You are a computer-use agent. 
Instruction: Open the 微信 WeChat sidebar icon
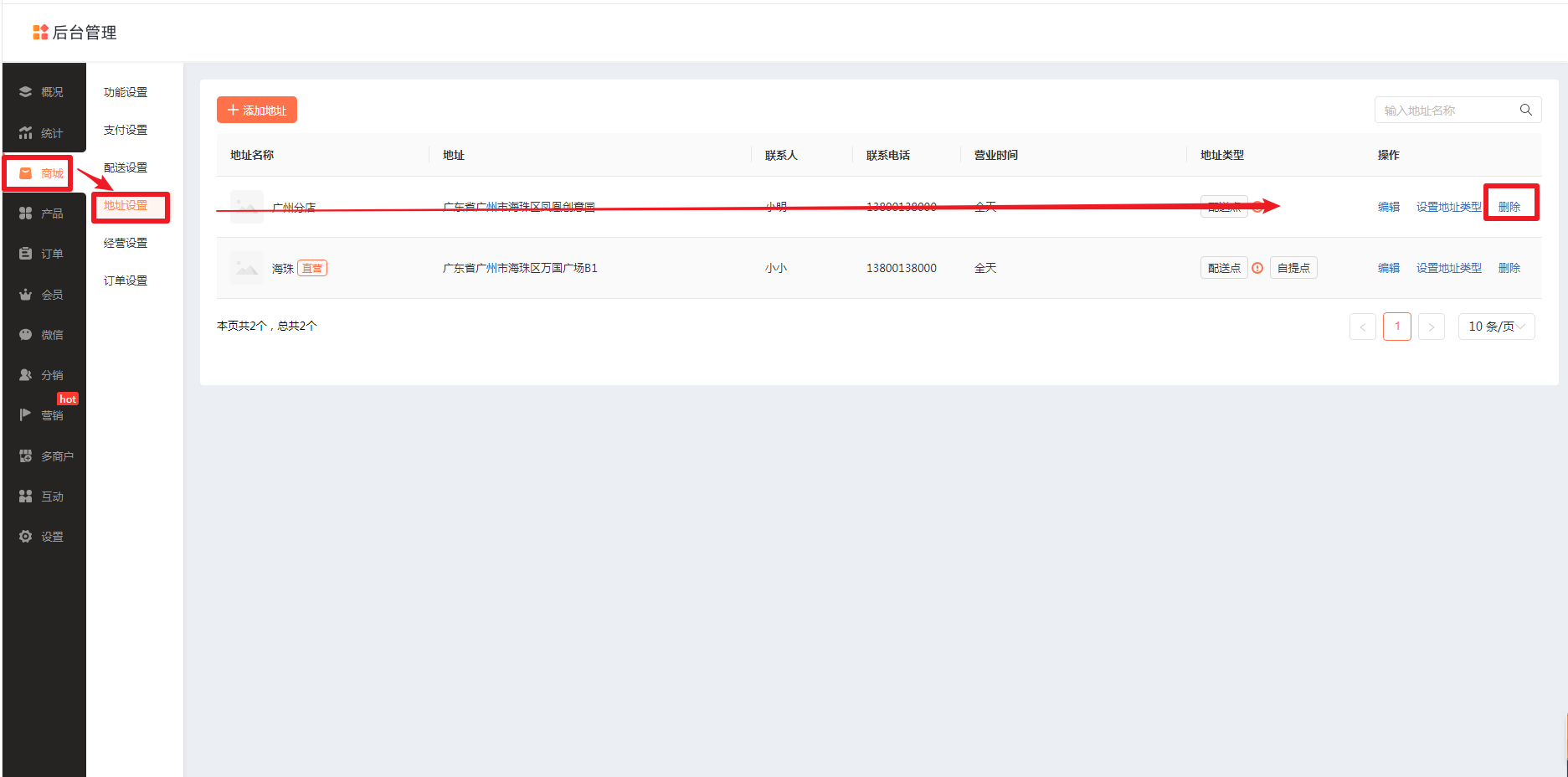coord(25,335)
